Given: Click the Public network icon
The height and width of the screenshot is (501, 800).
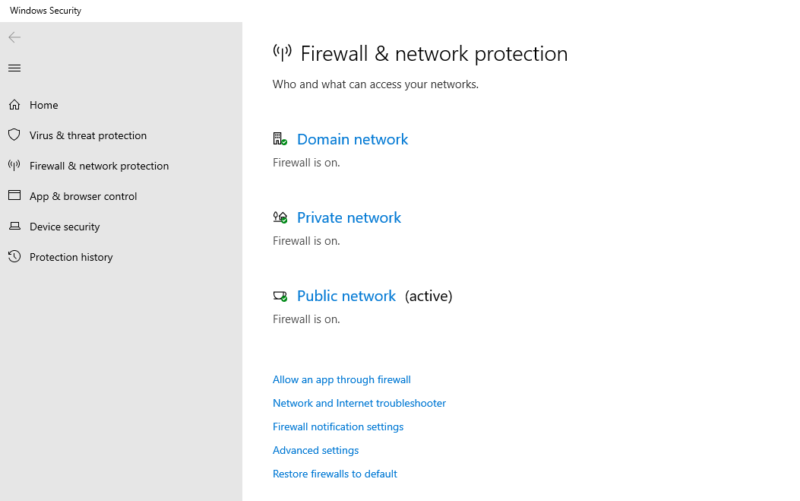Looking at the screenshot, I should [x=280, y=296].
